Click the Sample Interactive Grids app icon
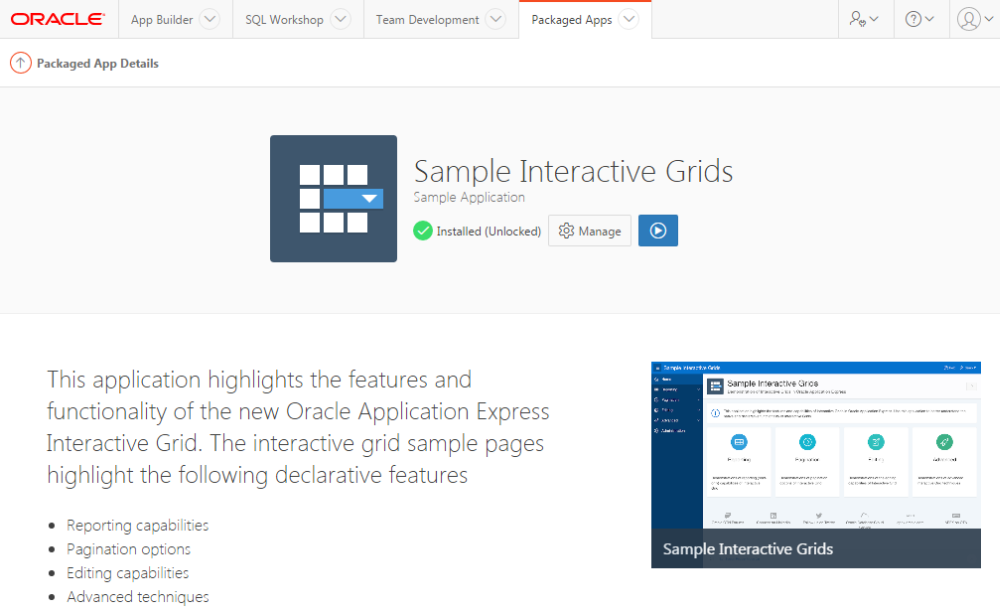The height and width of the screenshot is (611, 1000). [x=334, y=198]
